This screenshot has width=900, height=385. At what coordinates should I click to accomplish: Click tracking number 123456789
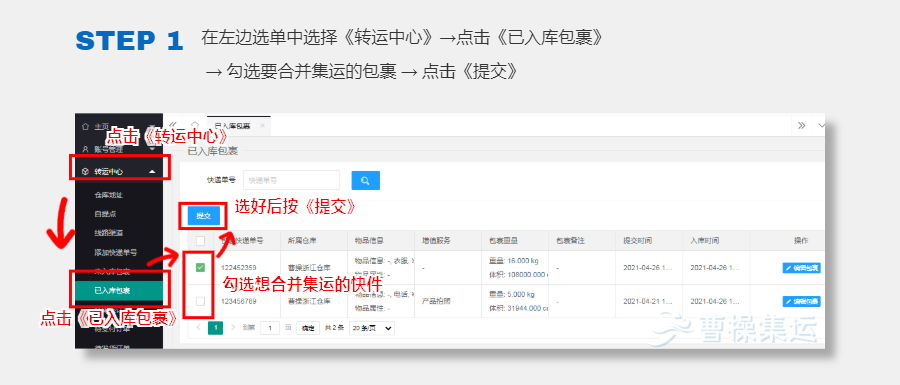click(x=239, y=301)
